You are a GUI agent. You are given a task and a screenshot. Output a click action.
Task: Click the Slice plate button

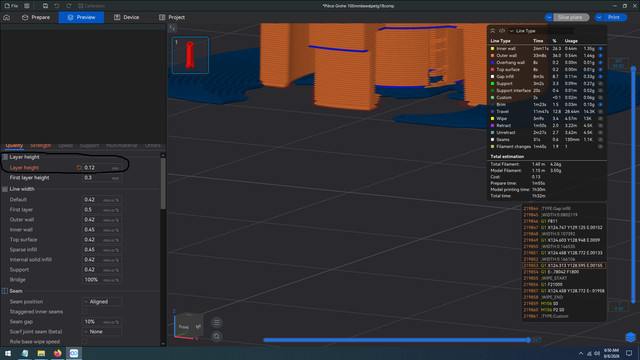pyautogui.click(x=570, y=17)
